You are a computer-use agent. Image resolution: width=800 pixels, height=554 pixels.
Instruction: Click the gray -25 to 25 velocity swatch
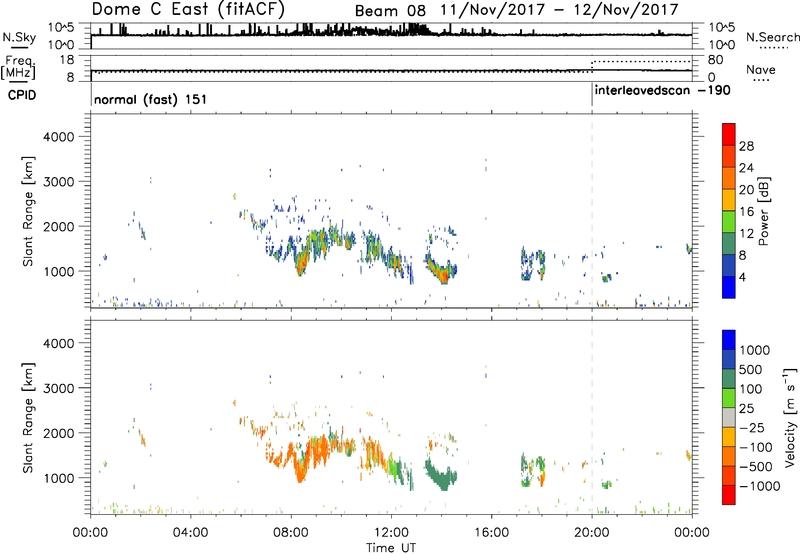point(729,417)
